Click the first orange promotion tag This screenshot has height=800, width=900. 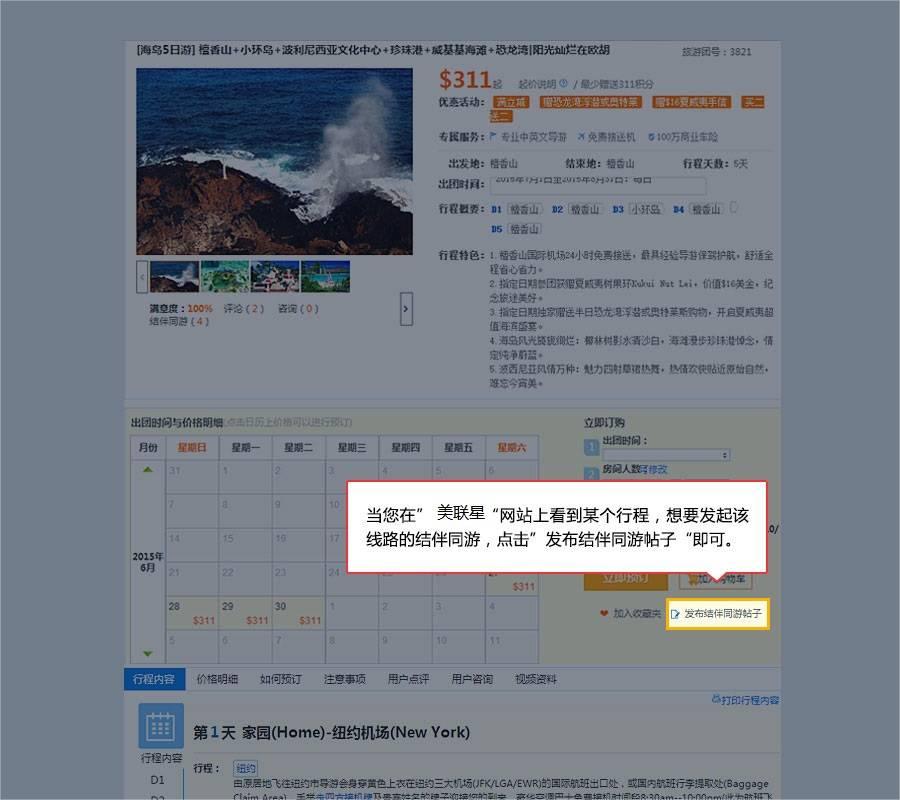pyautogui.click(x=511, y=102)
